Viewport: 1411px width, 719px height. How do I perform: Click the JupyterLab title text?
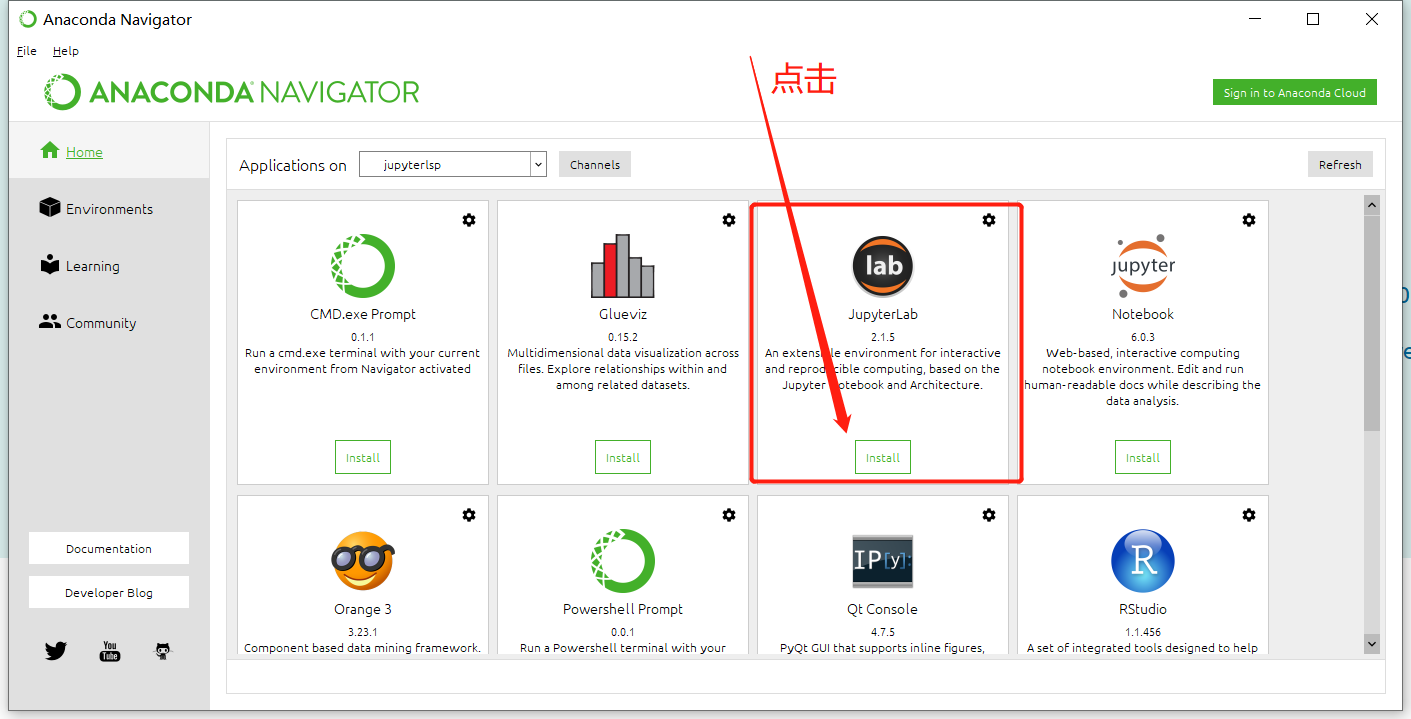coord(883,314)
